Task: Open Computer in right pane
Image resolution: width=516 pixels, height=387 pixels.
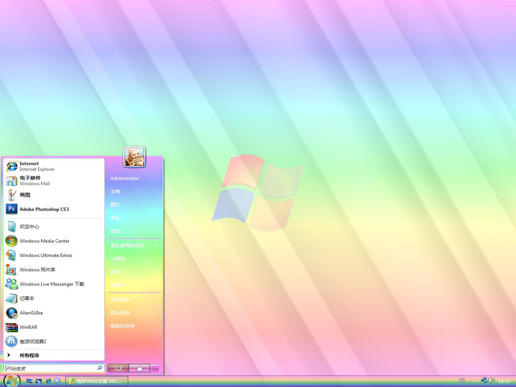Action: [x=134, y=259]
